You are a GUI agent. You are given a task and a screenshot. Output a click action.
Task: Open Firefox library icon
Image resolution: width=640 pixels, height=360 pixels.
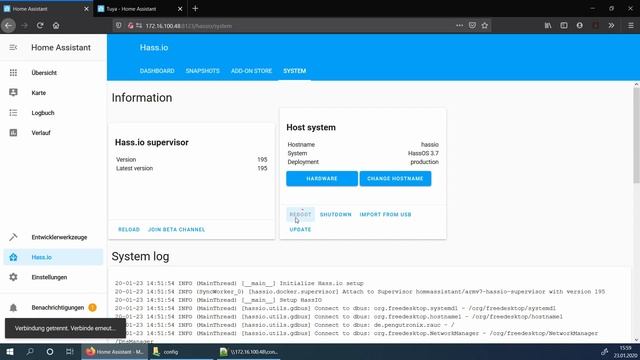coord(548,26)
